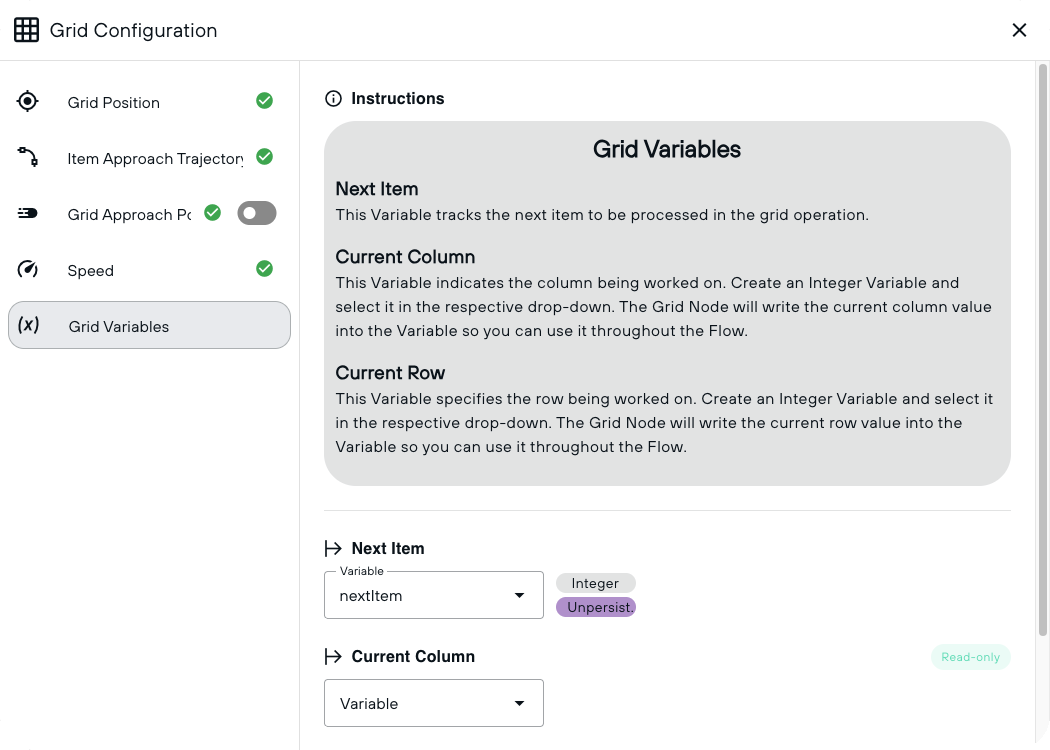The height and width of the screenshot is (750, 1050).
Task: Click the arrow icon beside Next Item
Action: tap(333, 548)
